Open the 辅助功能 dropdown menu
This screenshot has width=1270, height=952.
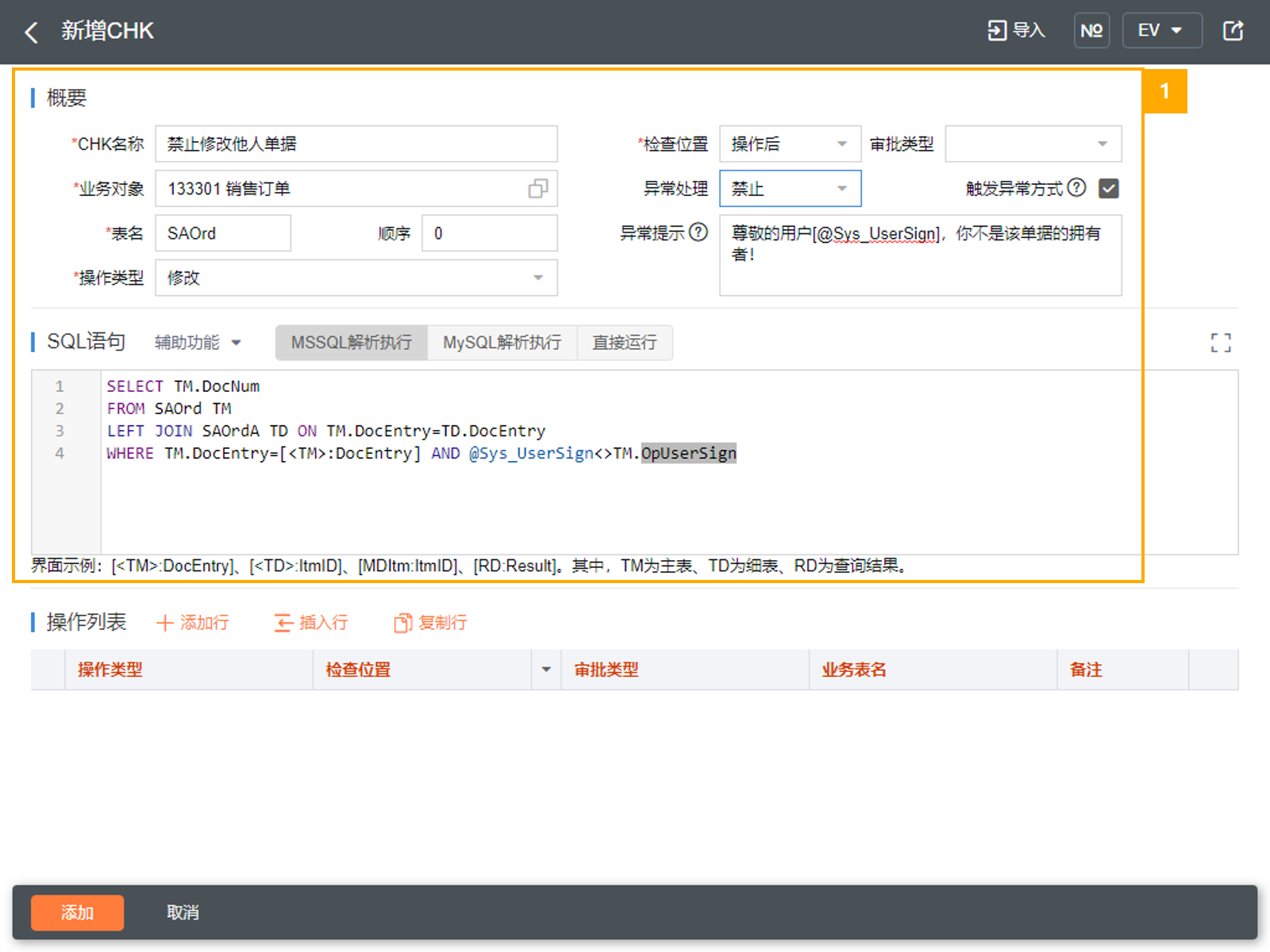click(198, 342)
